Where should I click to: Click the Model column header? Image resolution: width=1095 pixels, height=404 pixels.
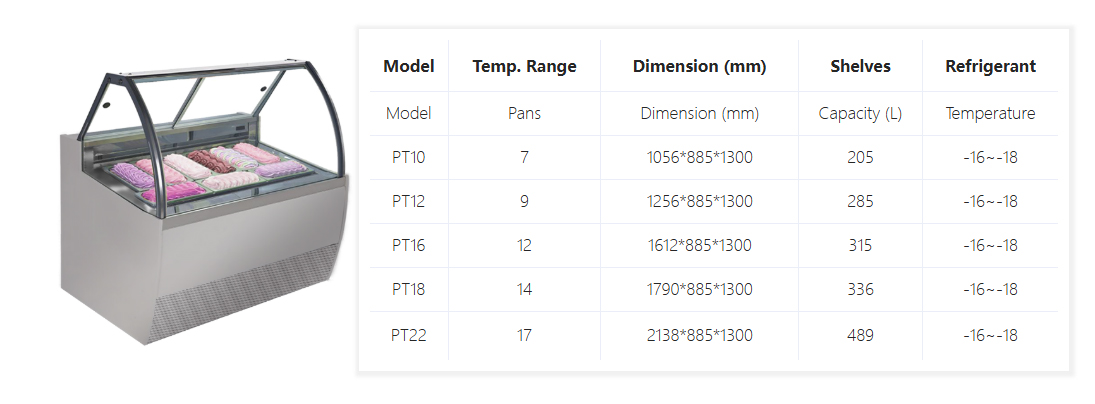(x=409, y=67)
